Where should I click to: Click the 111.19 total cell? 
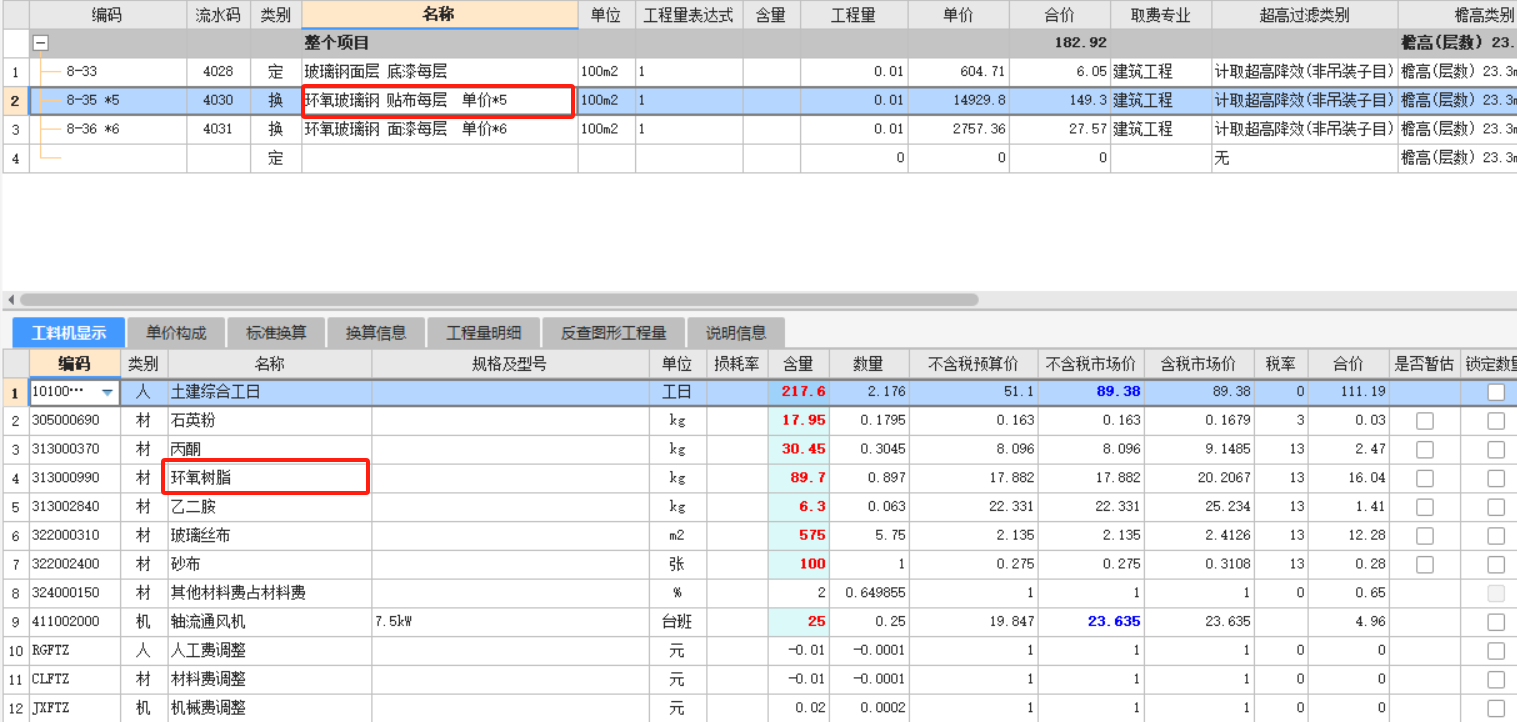1347,393
